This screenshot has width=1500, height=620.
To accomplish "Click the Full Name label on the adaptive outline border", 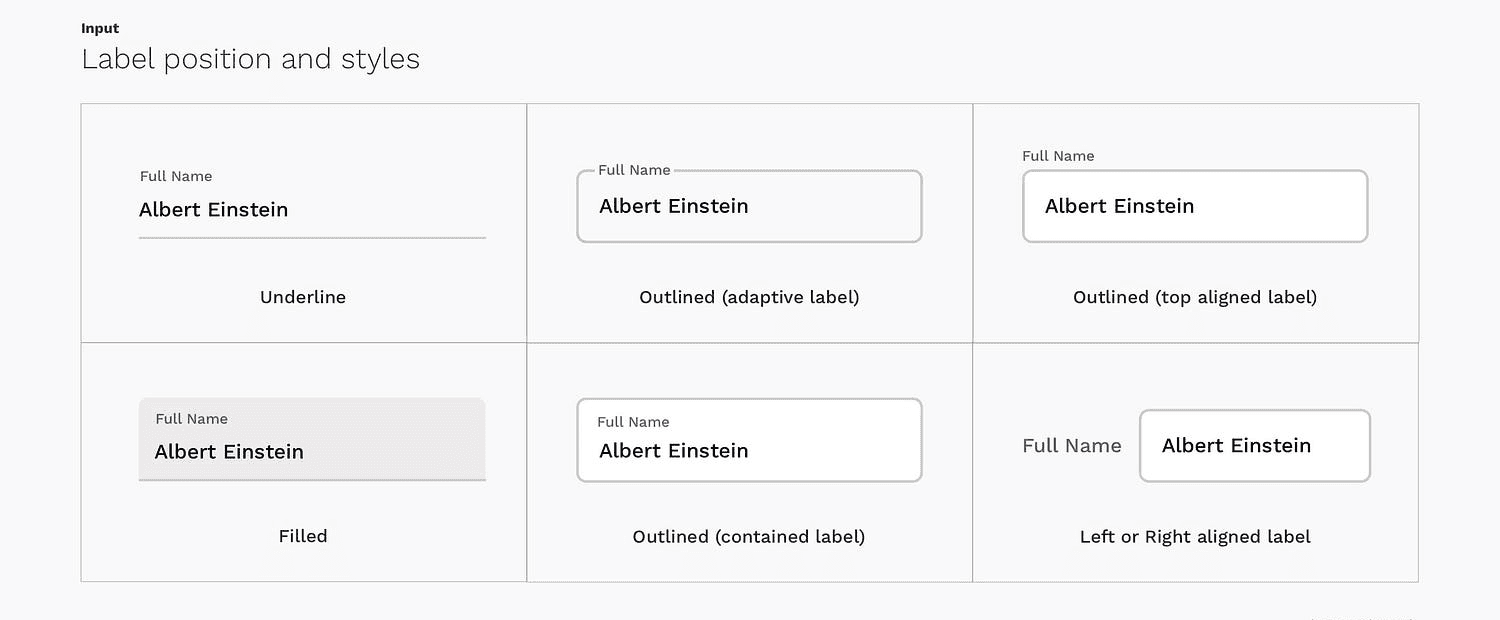I will click(634, 170).
